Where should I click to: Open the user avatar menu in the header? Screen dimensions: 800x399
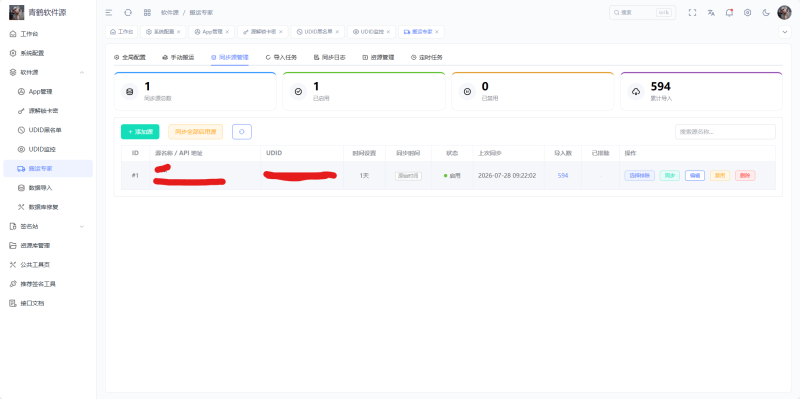coord(784,13)
